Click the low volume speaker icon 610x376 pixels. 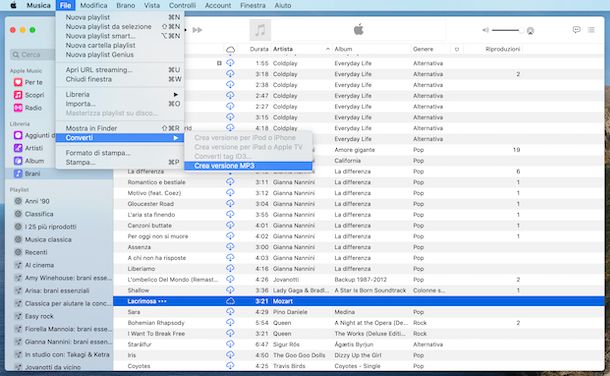tap(485, 30)
